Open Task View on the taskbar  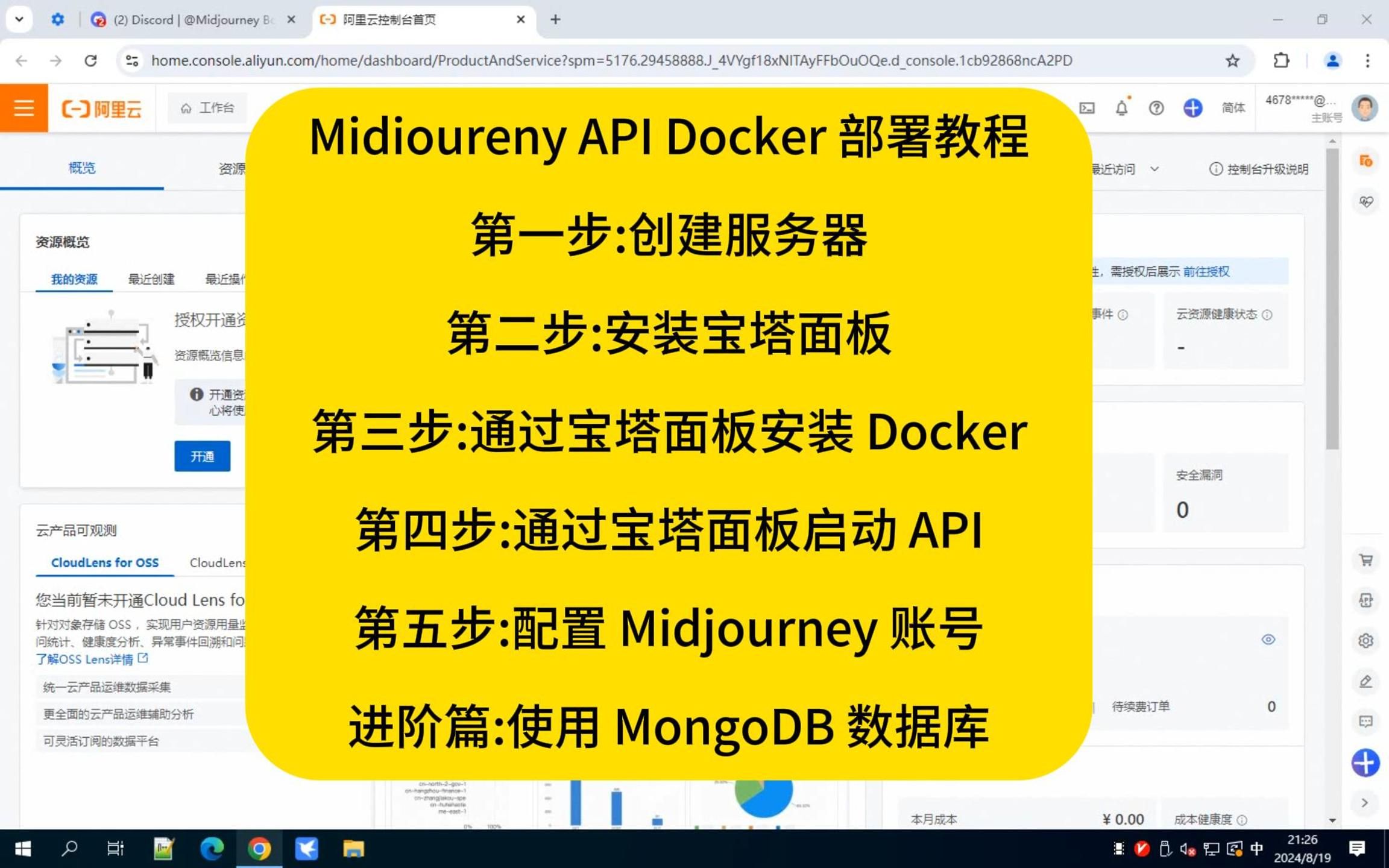[115, 849]
